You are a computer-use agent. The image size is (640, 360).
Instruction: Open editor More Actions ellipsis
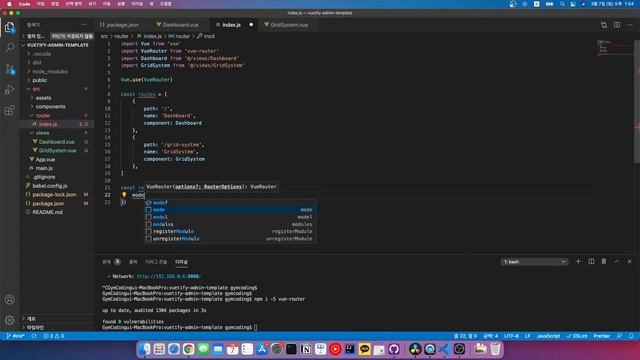click(629, 25)
